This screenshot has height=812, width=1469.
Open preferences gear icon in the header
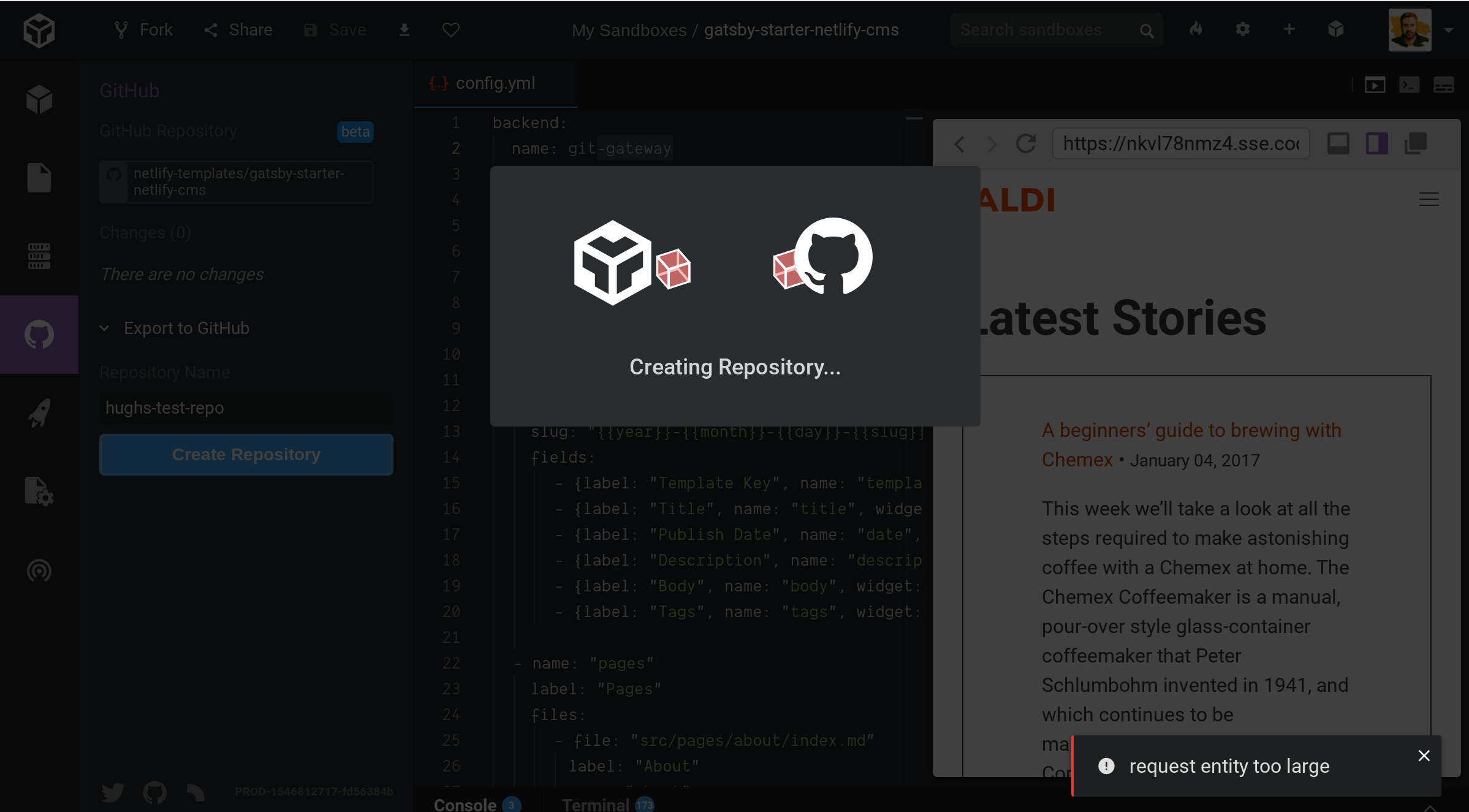[1242, 29]
